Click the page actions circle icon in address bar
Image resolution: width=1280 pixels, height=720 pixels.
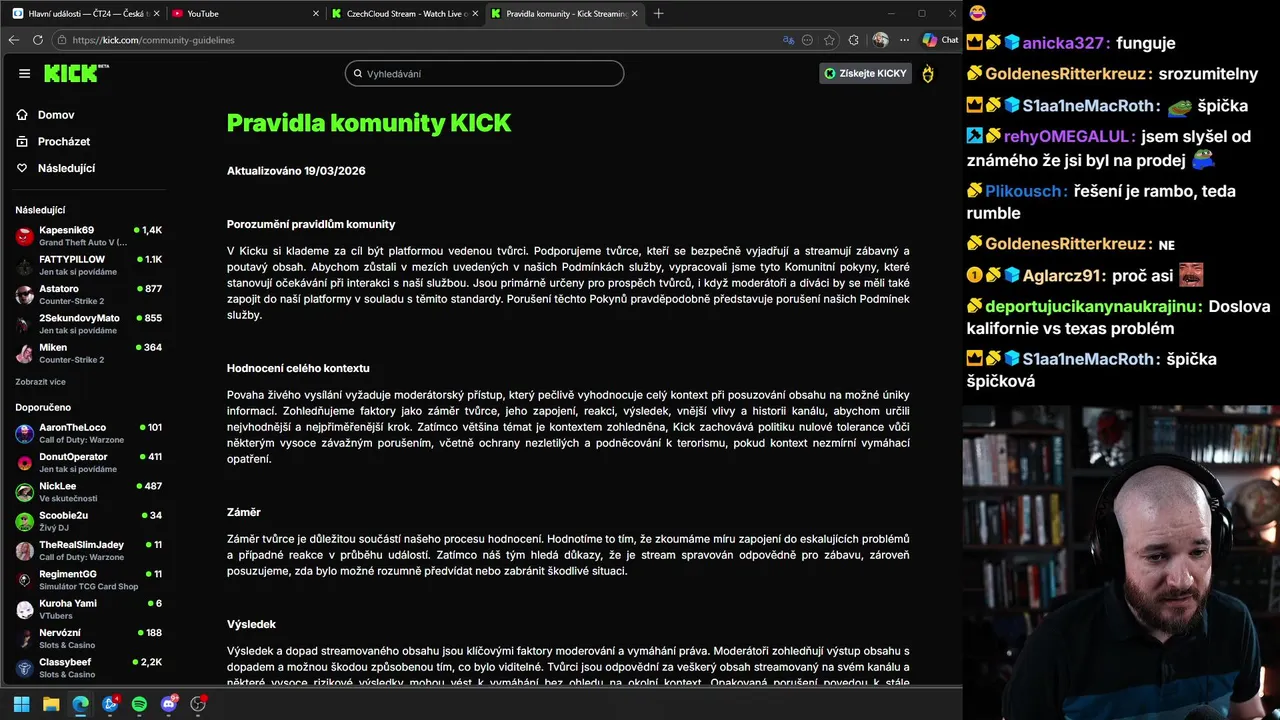pos(808,40)
